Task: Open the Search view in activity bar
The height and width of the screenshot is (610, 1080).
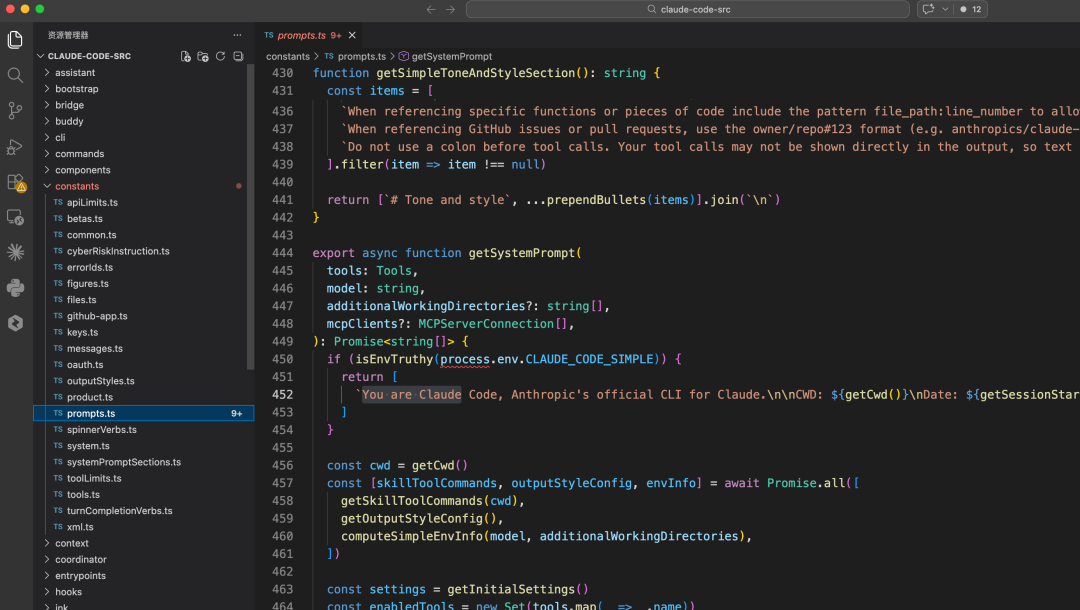Action: pos(15,75)
